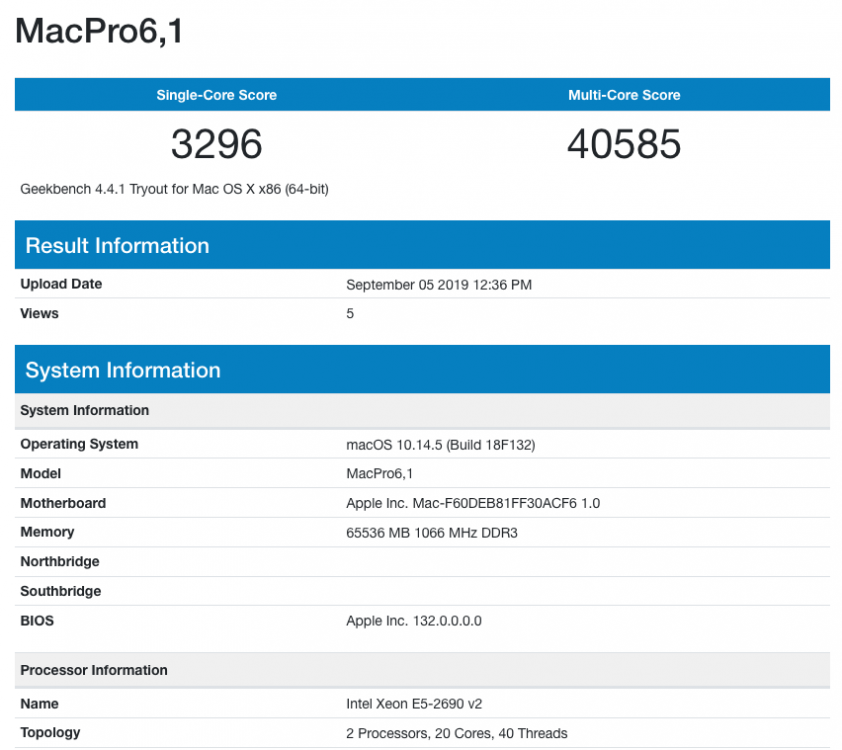This screenshot has width=842, height=750.
Task: Select the single-core score 3296
Action: (x=216, y=144)
